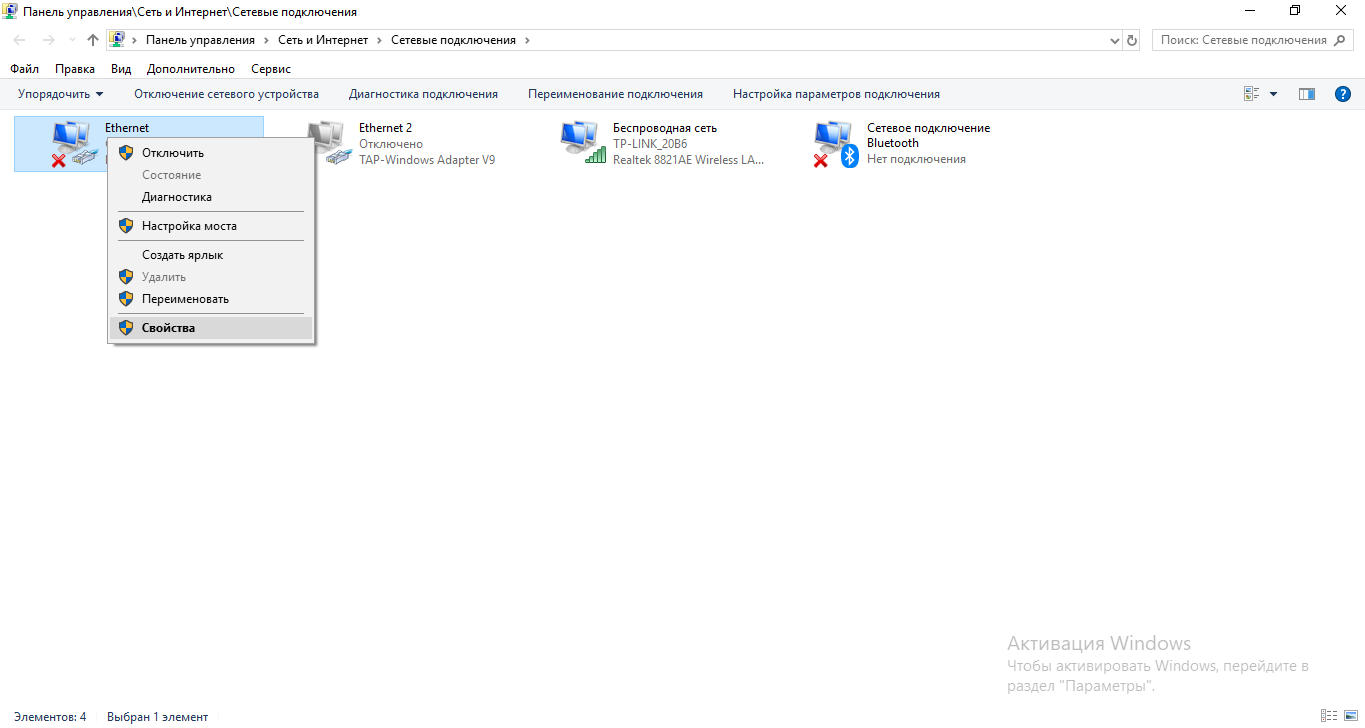Open the Правка menu
This screenshot has height=728, width=1365.
(75, 69)
